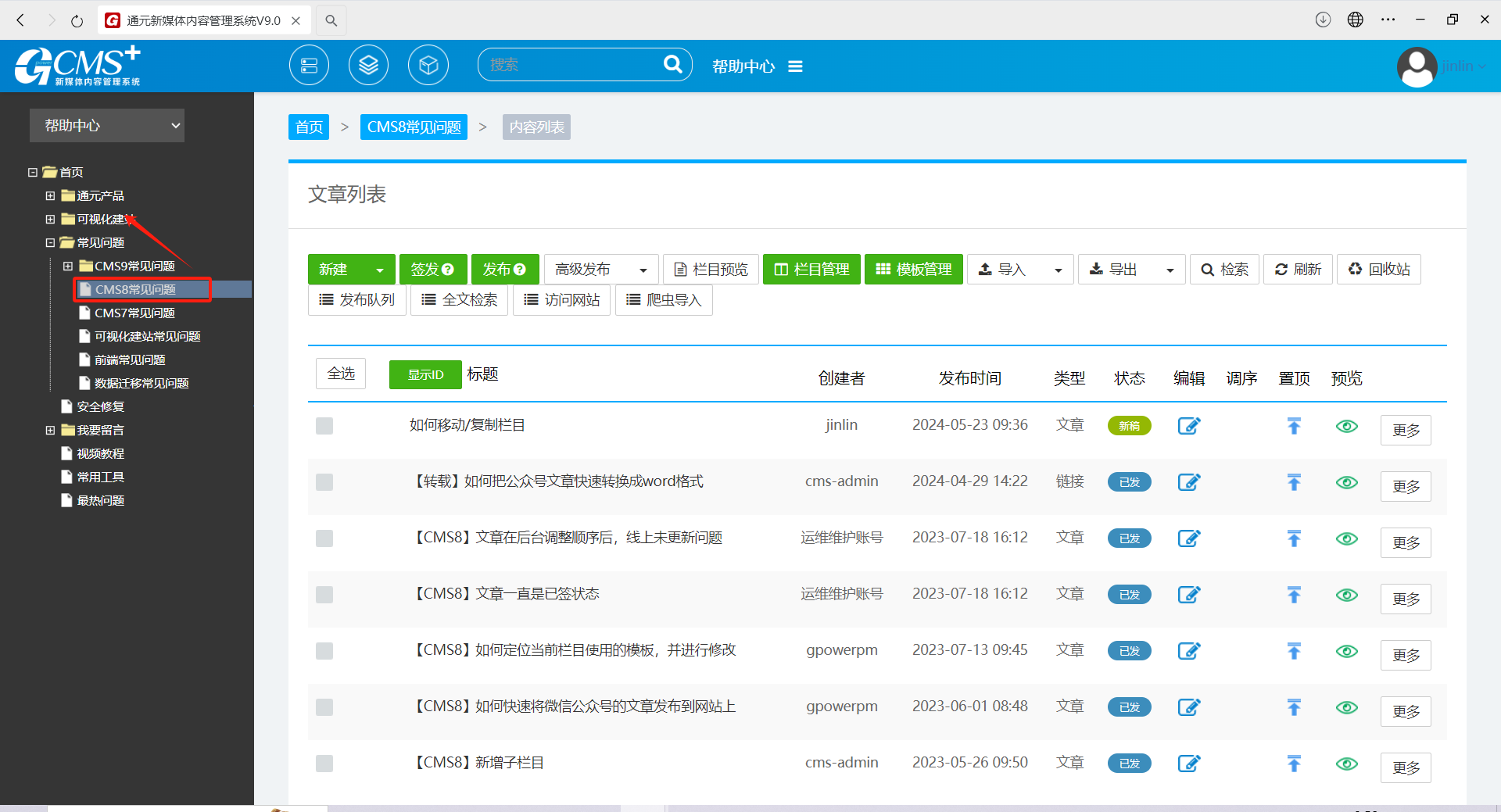Screen dimensions: 1501x812
Task: Open the 高级发布 dropdown
Action: pyautogui.click(x=600, y=270)
